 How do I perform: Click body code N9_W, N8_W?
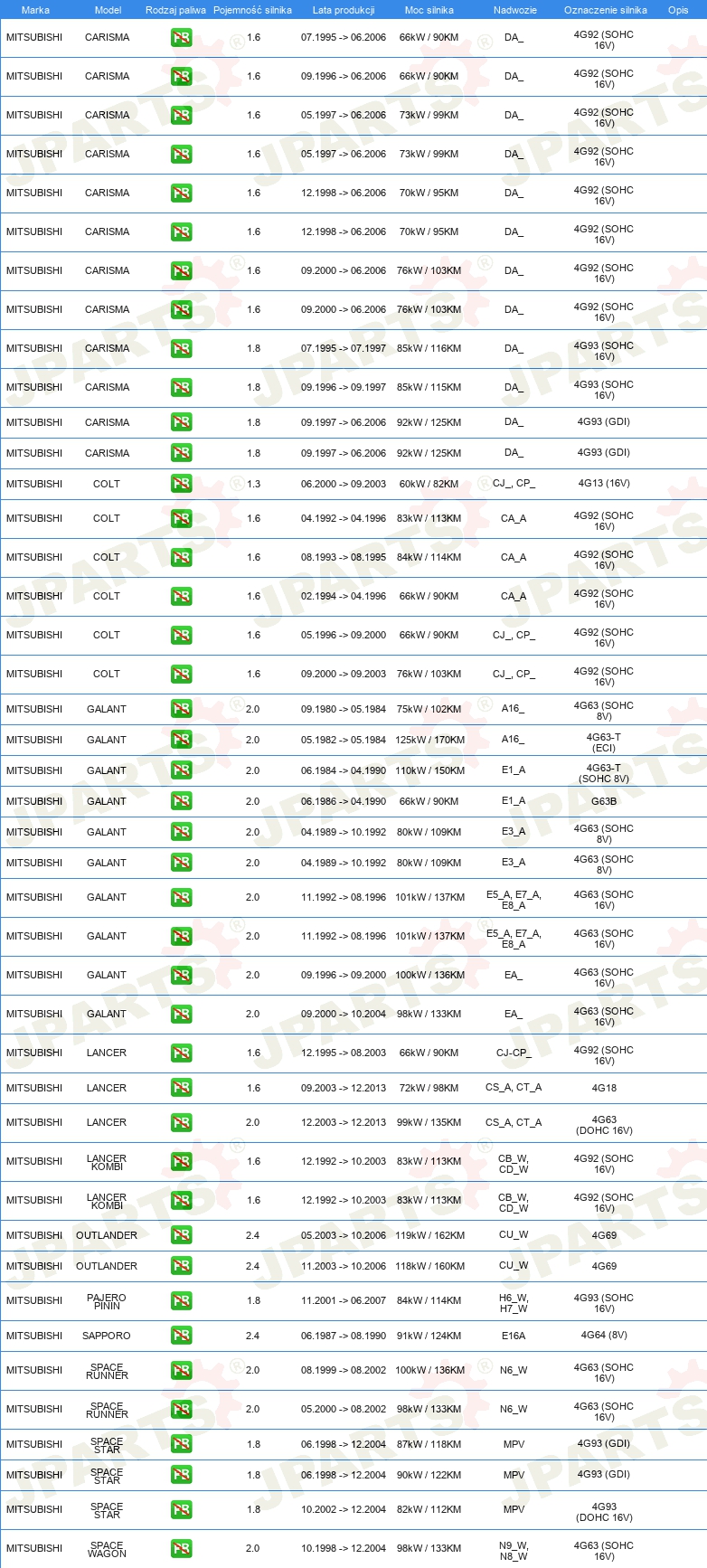click(x=514, y=1551)
